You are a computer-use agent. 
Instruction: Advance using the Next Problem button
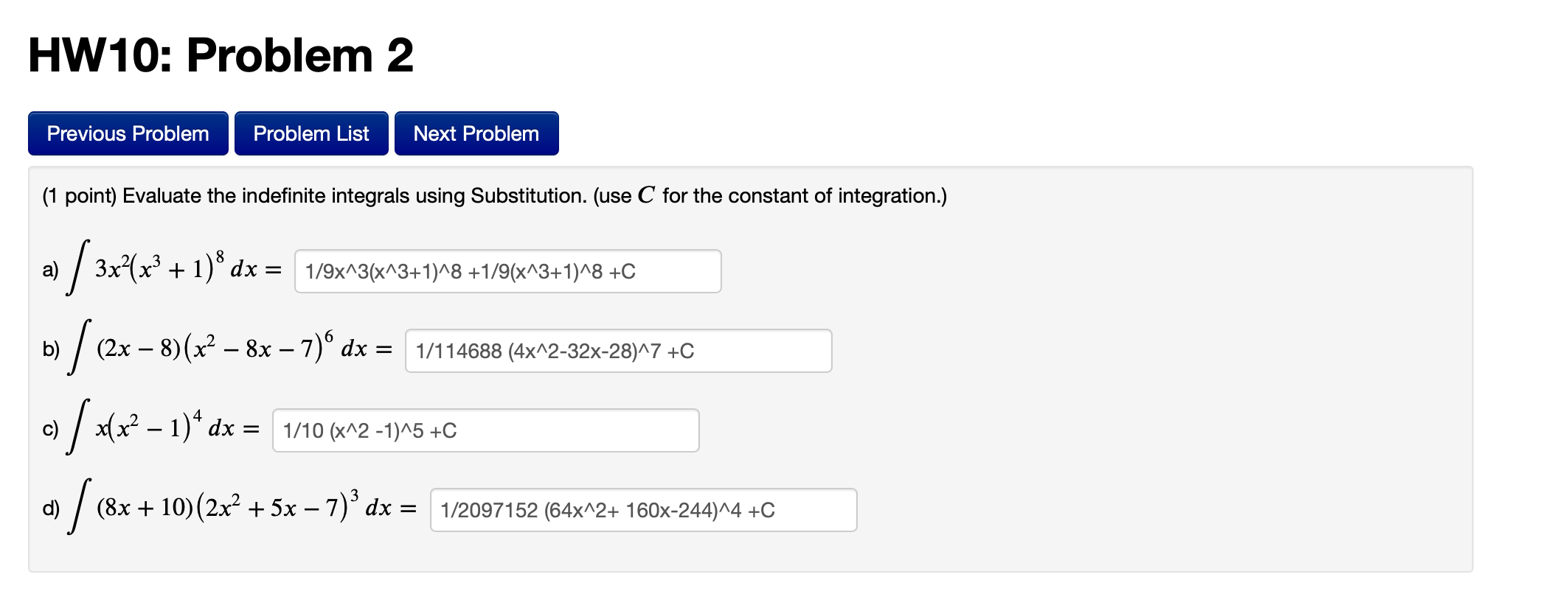tap(476, 133)
